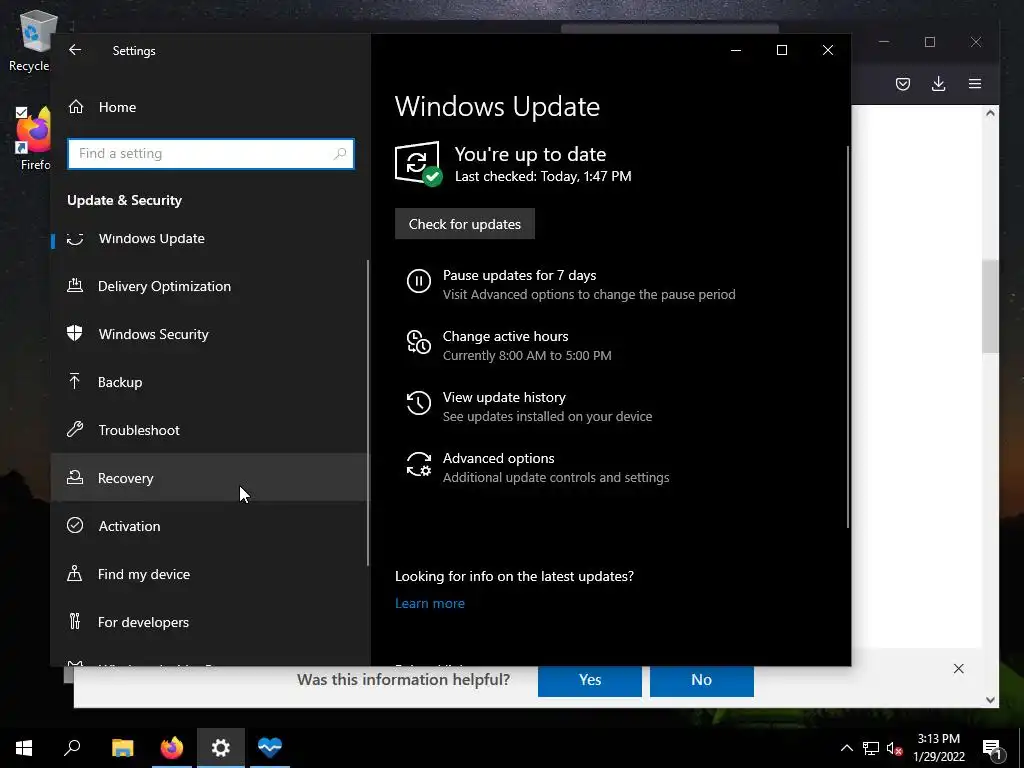
Task: Go back with the Settings back arrow
Action: 75,50
